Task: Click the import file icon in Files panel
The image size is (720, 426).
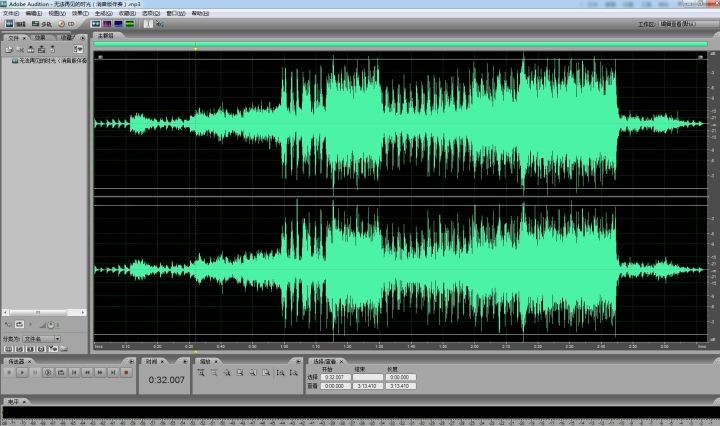Action: coord(9,48)
